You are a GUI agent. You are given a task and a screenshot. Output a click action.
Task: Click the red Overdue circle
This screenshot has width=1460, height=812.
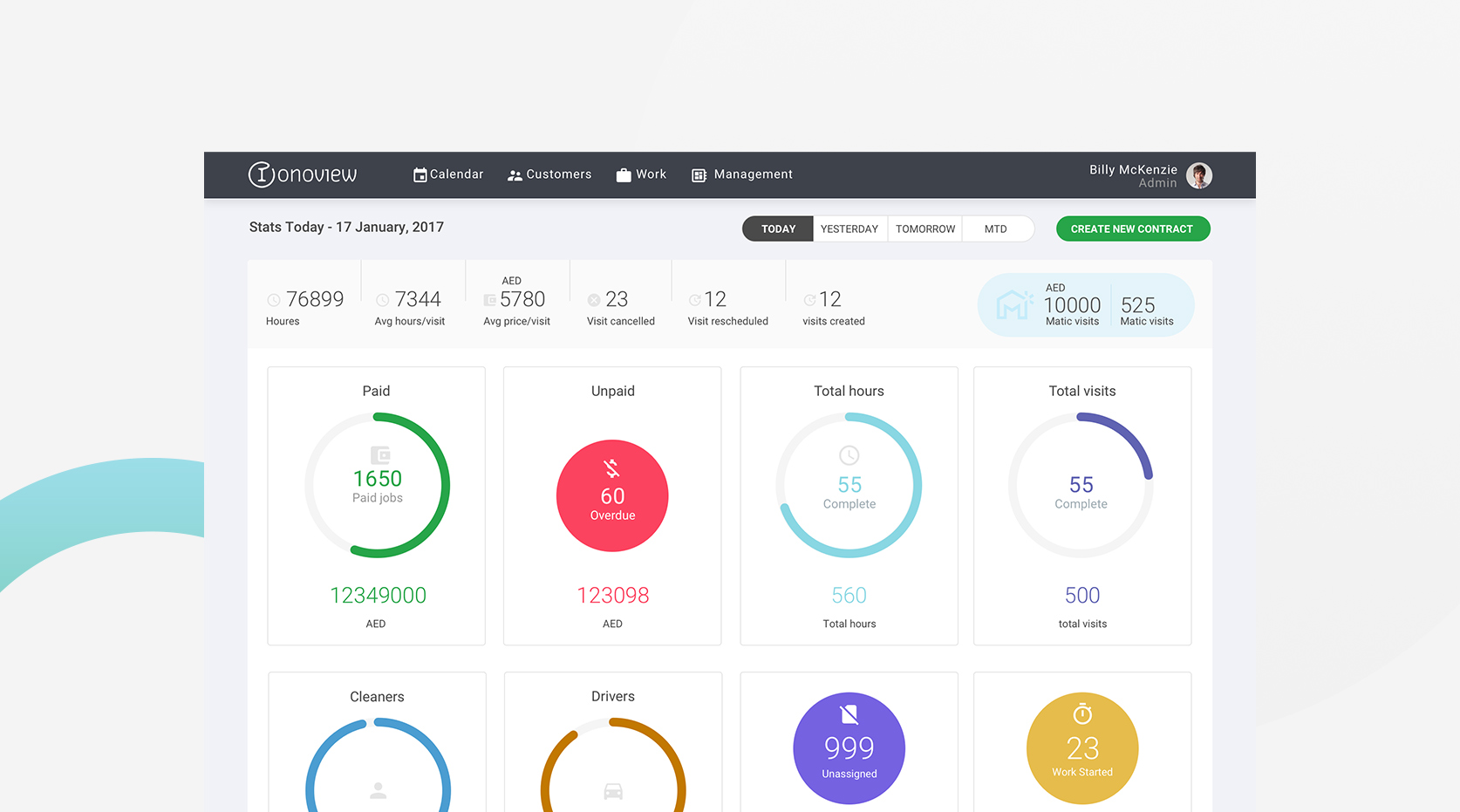(612, 495)
